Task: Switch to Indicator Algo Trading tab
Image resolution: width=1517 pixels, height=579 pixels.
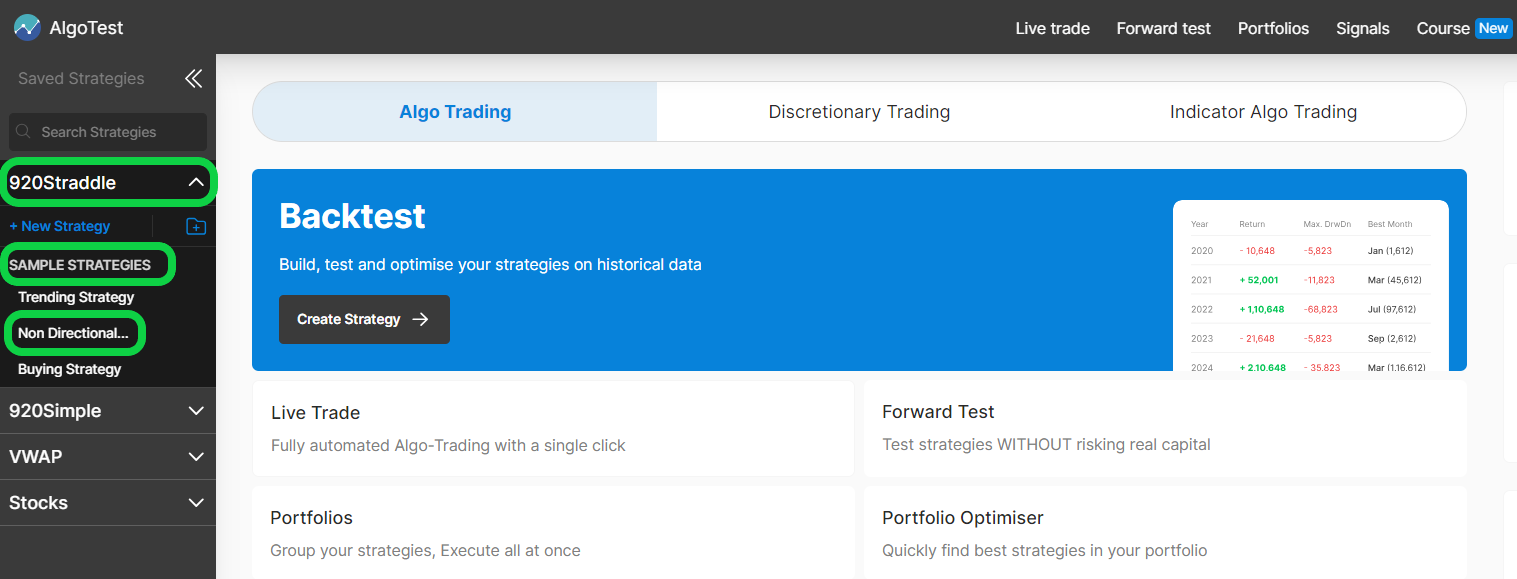Action: click(1263, 112)
